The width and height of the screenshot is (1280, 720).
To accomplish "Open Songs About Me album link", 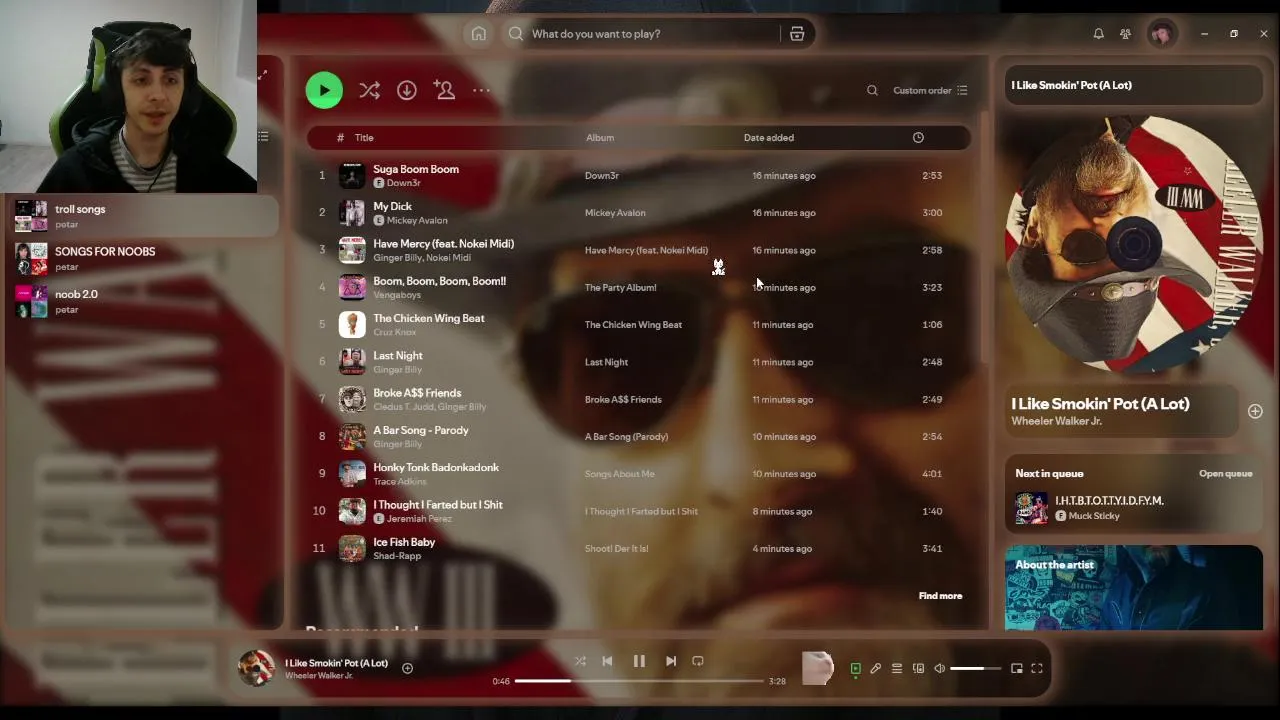I will click(x=620, y=474).
